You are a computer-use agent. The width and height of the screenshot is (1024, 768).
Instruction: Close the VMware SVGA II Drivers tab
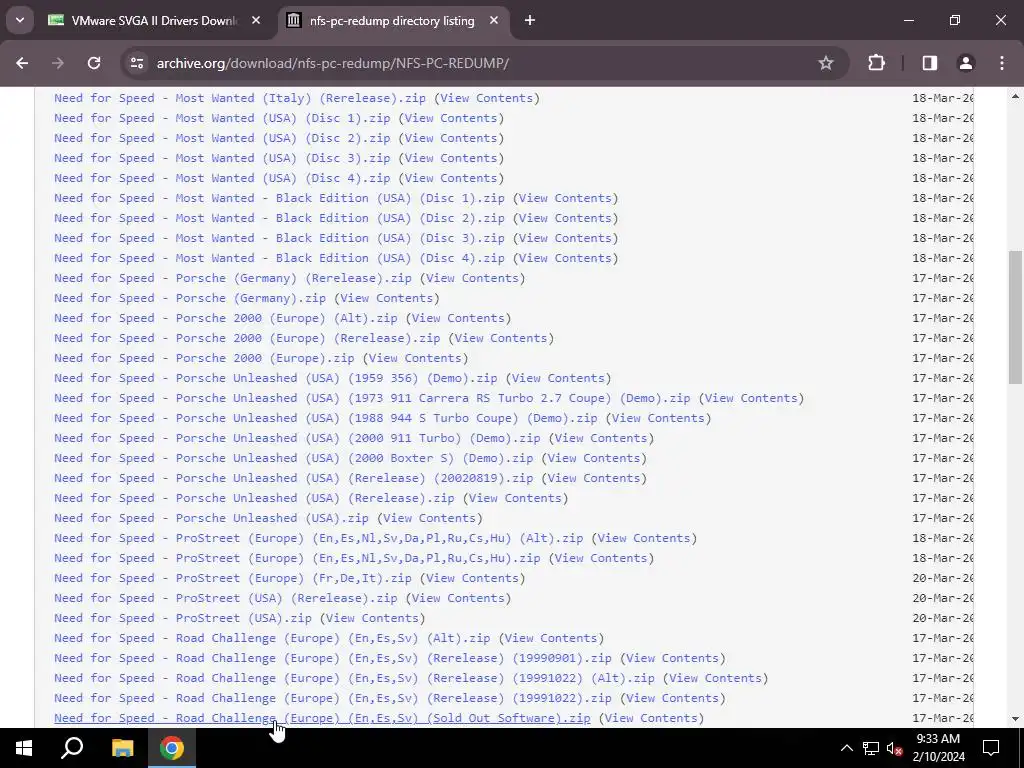pyautogui.click(x=256, y=20)
